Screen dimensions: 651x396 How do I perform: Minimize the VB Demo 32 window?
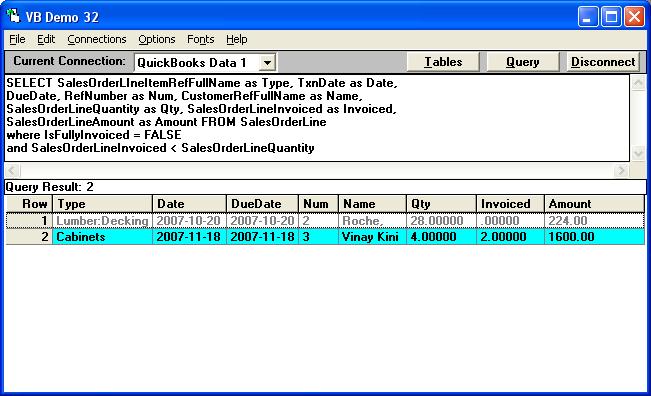[587, 17]
